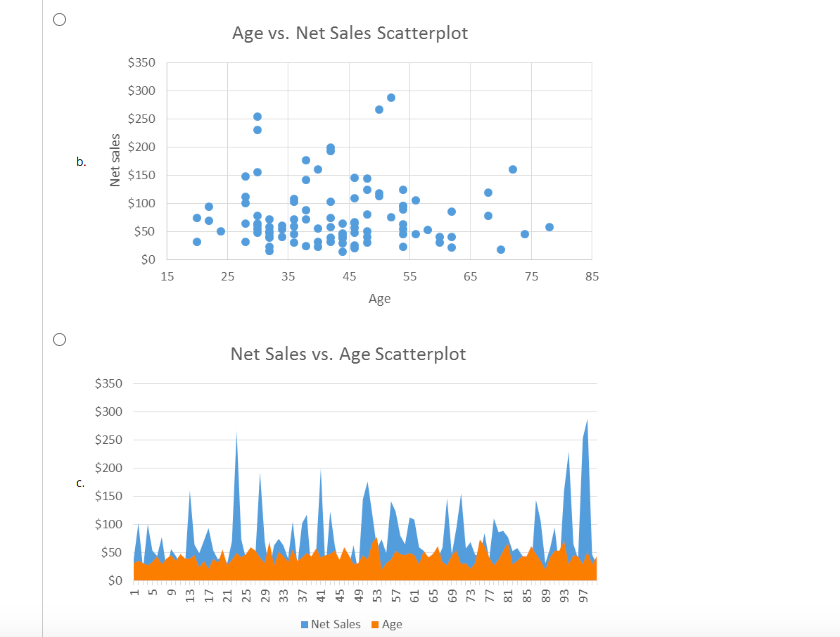Click the $200 axis label in chart b
Viewport: 840px width, 637px height.
[141, 147]
